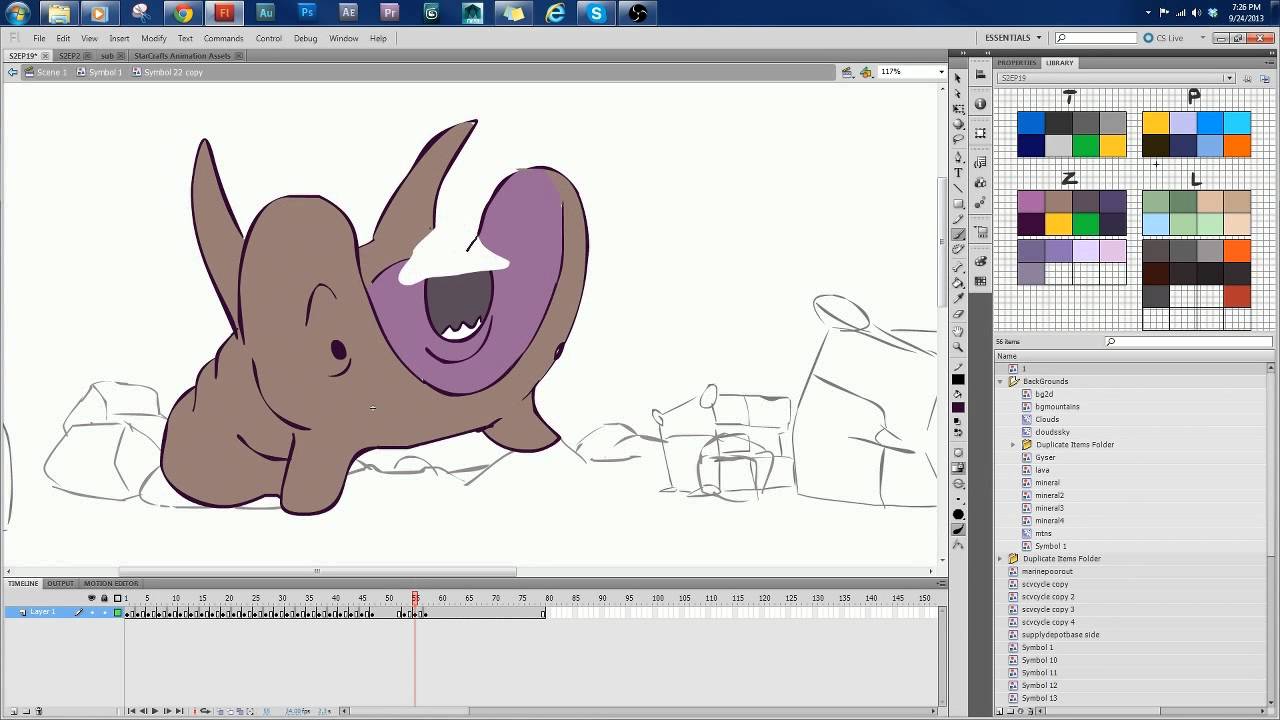Select the Text tool
Image resolution: width=1280 pixels, height=720 pixels.
[958, 173]
